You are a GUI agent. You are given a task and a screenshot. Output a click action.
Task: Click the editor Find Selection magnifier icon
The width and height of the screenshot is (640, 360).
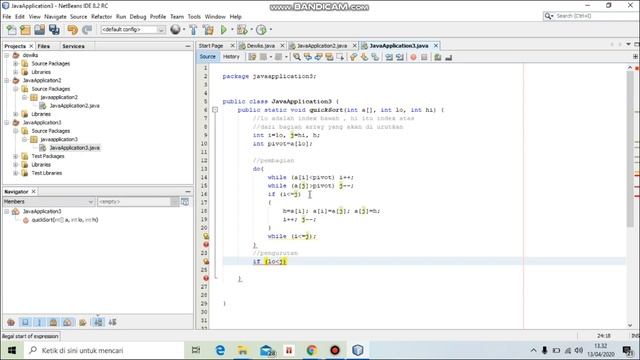tap(297, 57)
